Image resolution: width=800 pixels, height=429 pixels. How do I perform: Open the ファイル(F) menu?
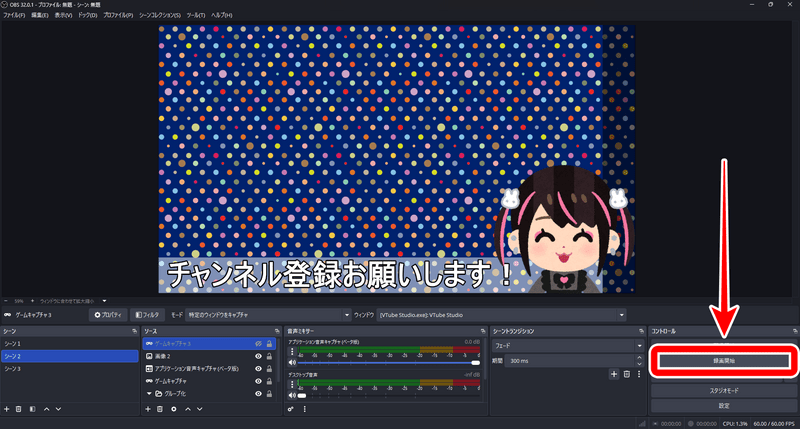14,15
